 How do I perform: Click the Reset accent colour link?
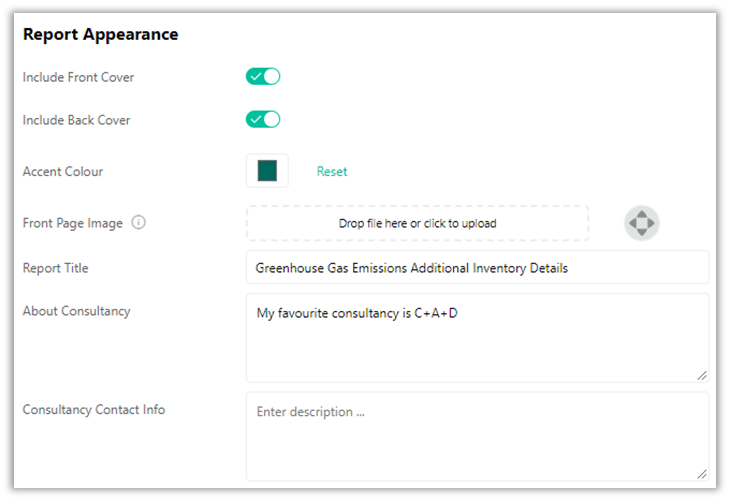(332, 171)
